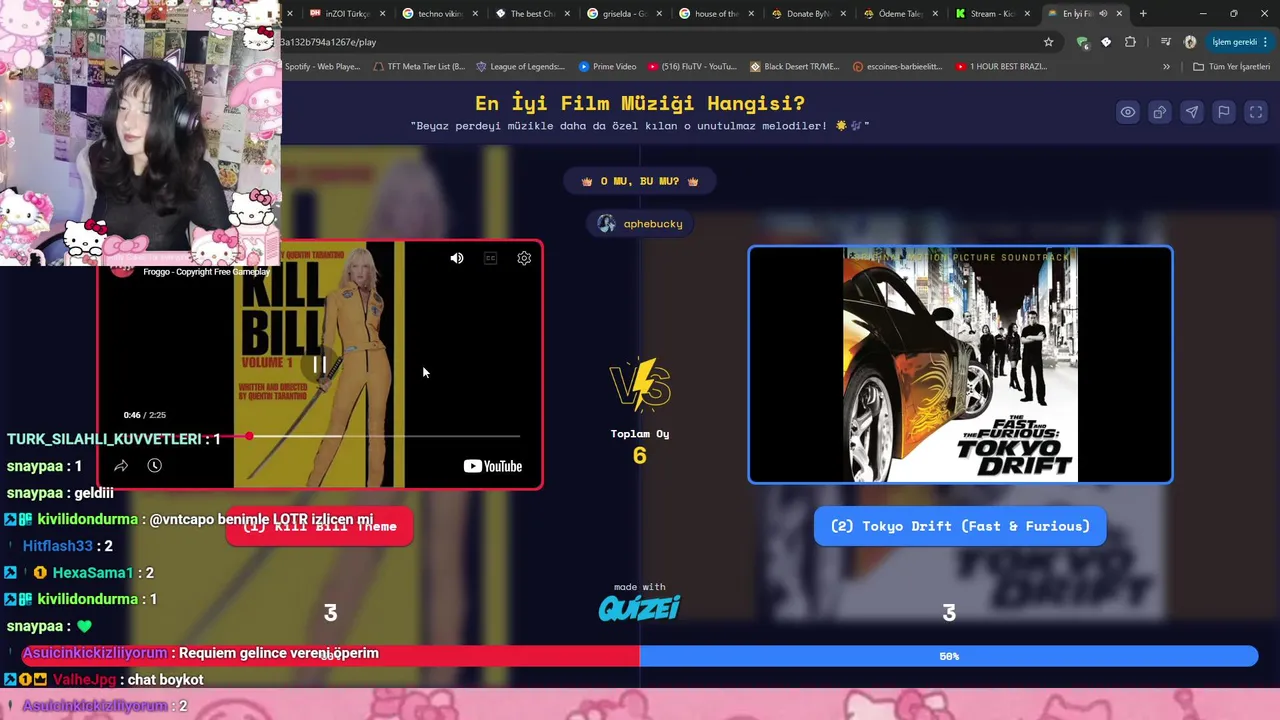Click the blue 50% vote progress bar
This screenshot has height=720, width=1280.
949,656
